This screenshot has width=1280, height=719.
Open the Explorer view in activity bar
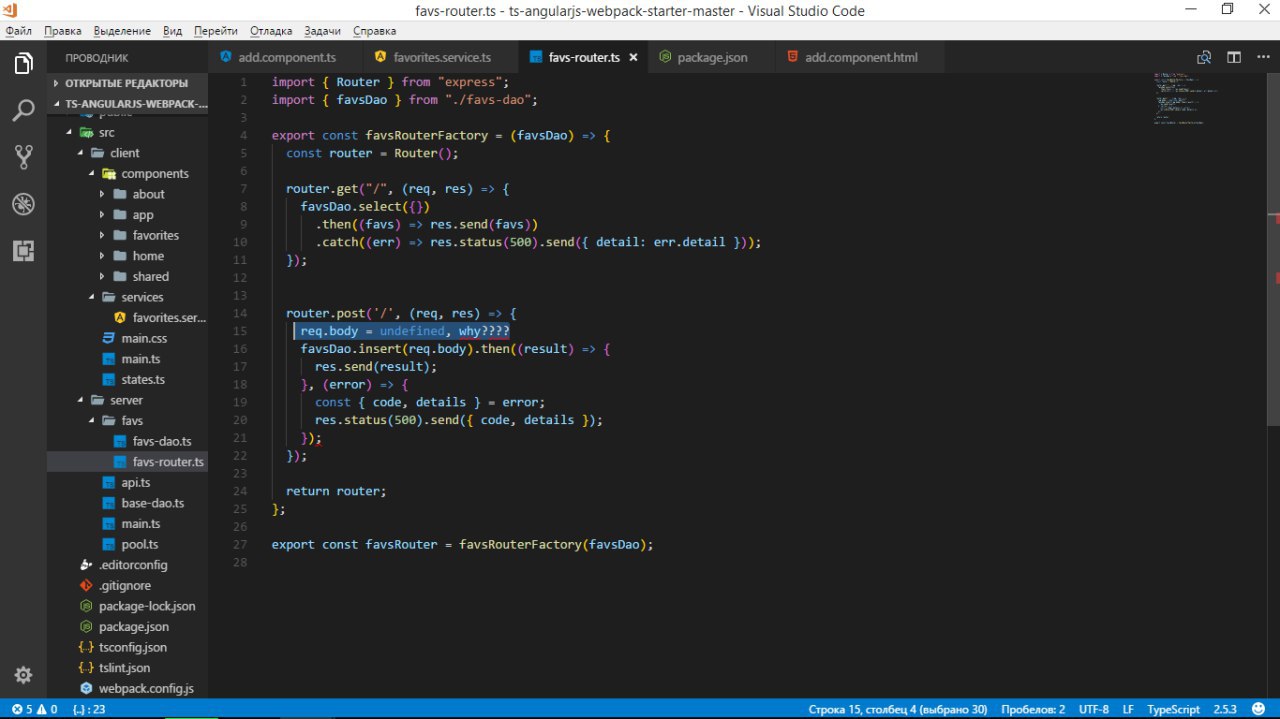(x=23, y=64)
